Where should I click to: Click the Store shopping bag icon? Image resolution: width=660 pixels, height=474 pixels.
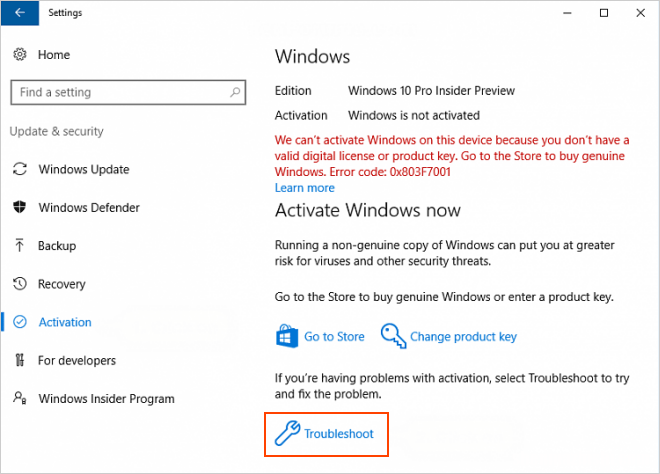pos(287,336)
